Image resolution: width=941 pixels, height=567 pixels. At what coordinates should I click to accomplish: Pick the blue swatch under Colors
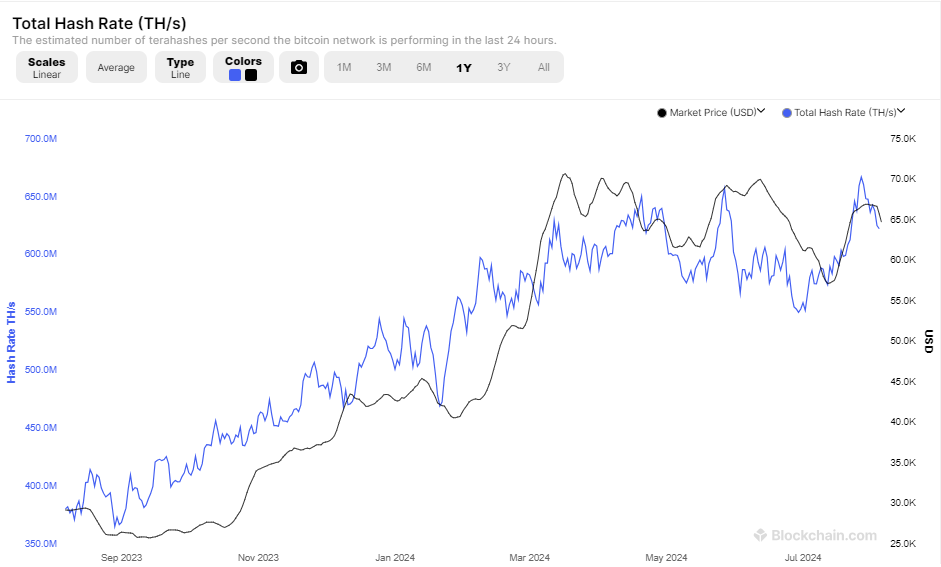click(x=235, y=75)
